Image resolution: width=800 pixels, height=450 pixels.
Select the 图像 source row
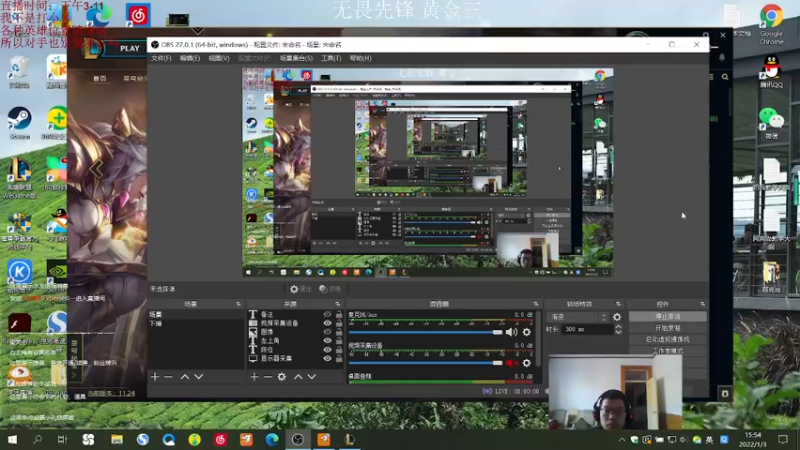[293, 332]
